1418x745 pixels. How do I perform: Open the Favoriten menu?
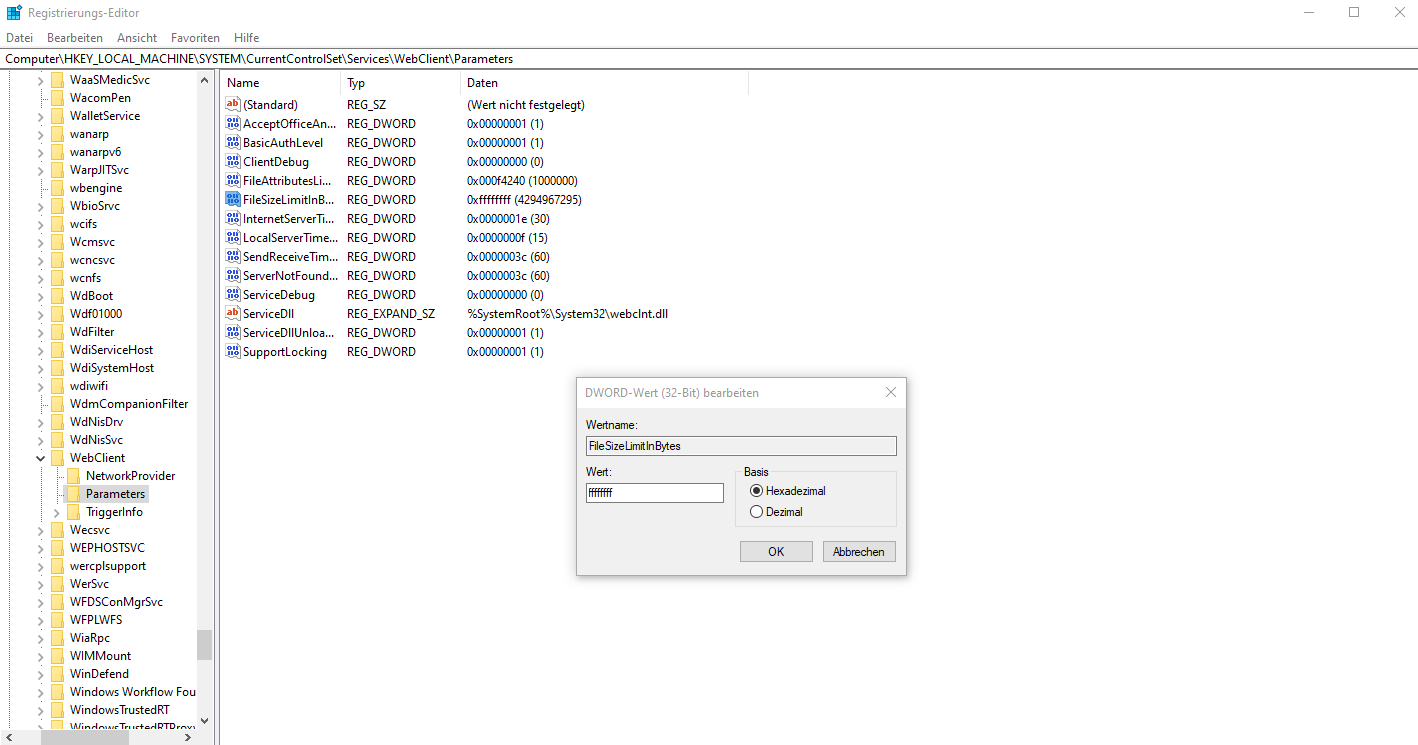pos(195,38)
